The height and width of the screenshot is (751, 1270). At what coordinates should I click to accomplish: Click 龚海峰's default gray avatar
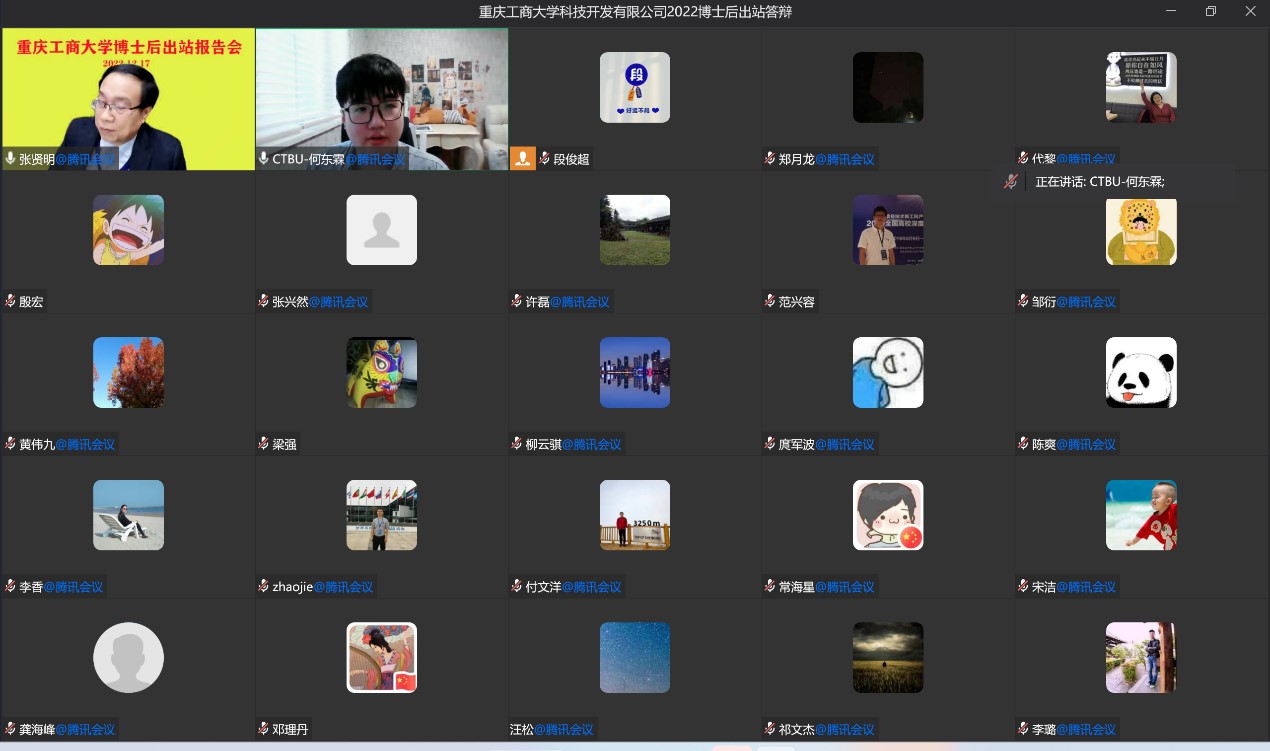(x=128, y=658)
